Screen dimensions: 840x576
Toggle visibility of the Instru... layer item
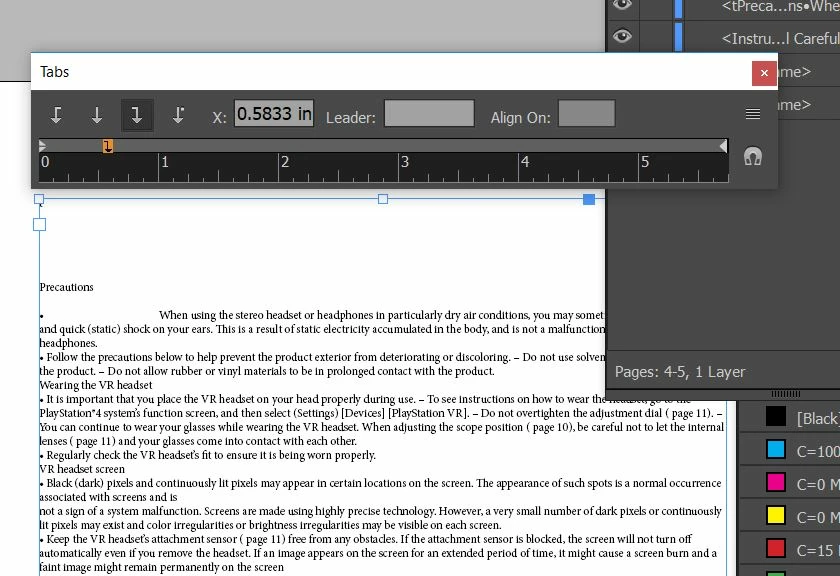point(622,36)
